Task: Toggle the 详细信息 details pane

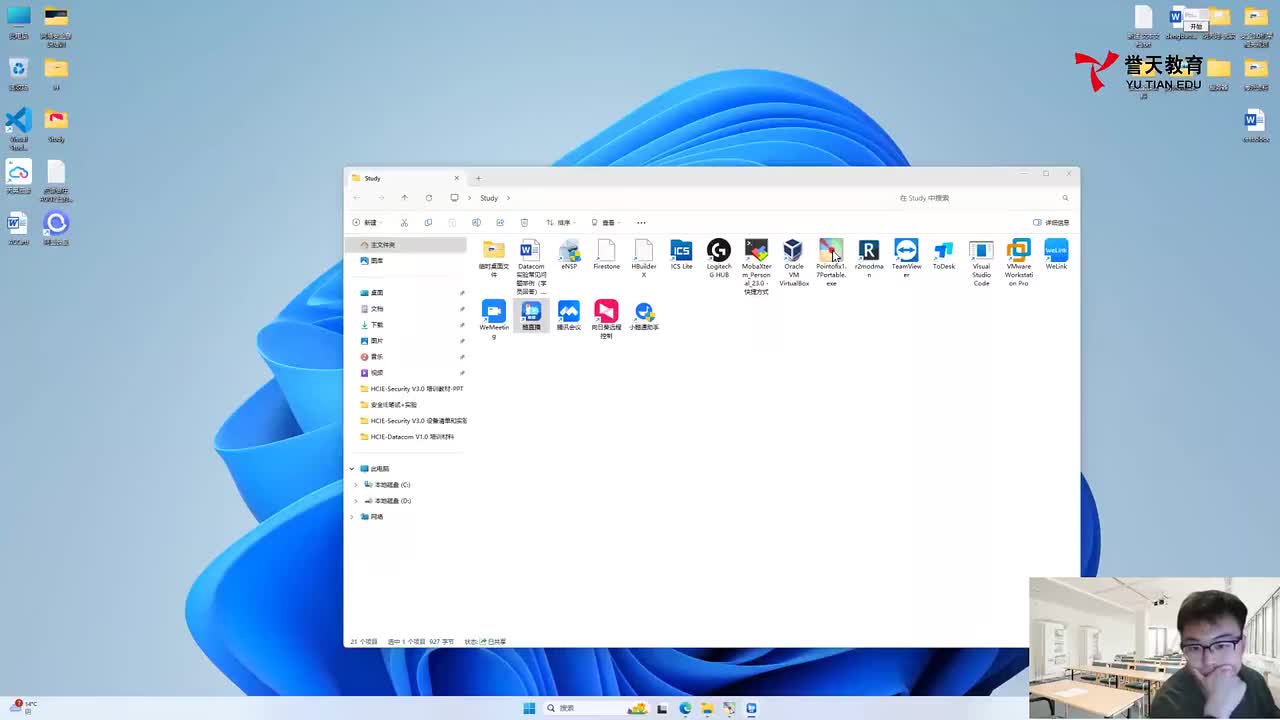Action: click(x=1051, y=223)
